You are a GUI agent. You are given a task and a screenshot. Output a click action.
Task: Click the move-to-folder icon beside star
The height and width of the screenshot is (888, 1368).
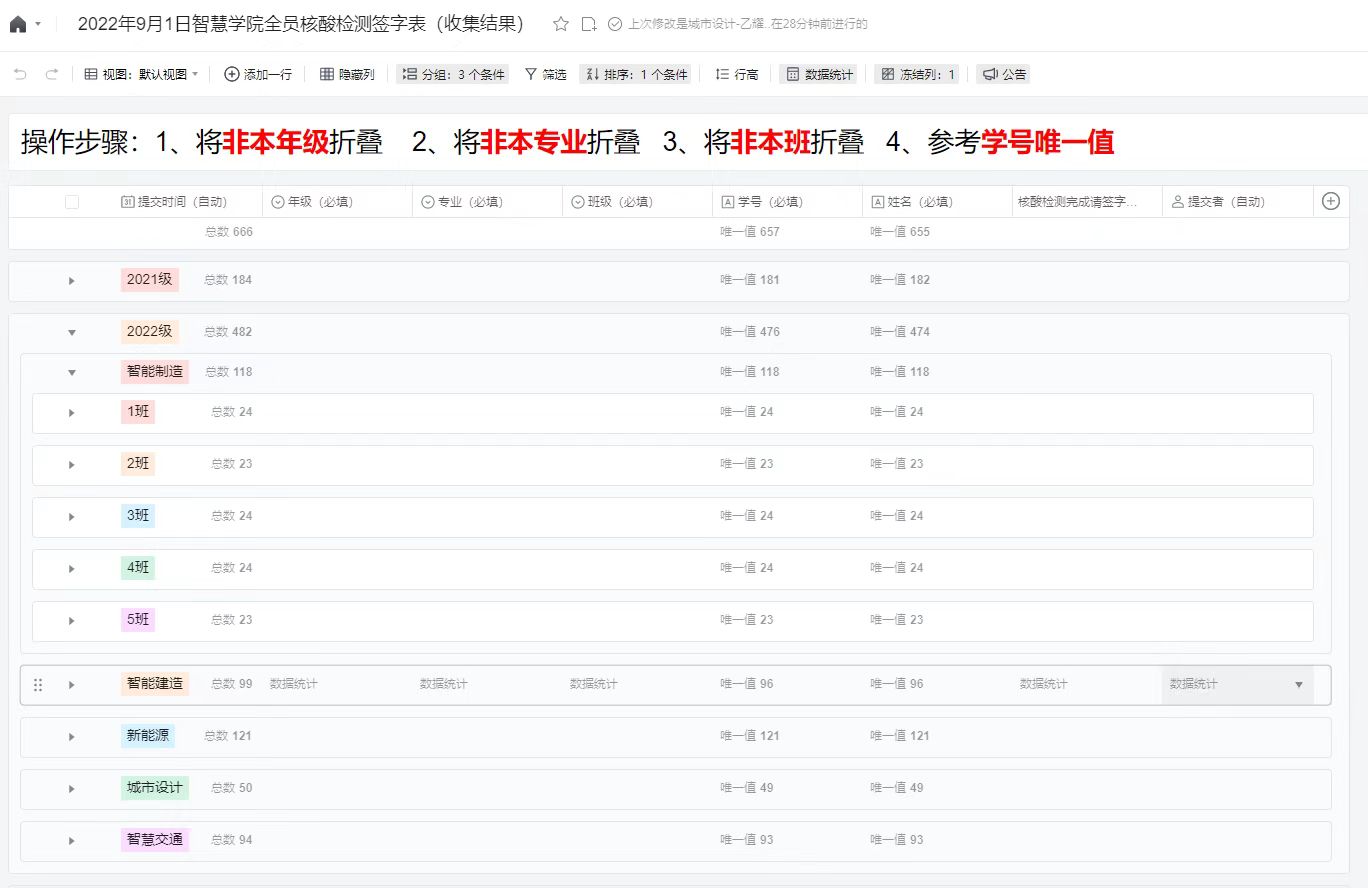(589, 24)
